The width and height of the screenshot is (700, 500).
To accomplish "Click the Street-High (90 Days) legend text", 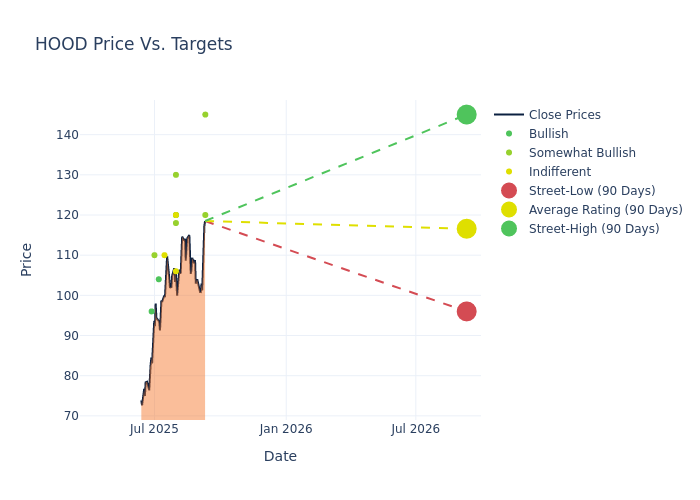I will point(594,229).
